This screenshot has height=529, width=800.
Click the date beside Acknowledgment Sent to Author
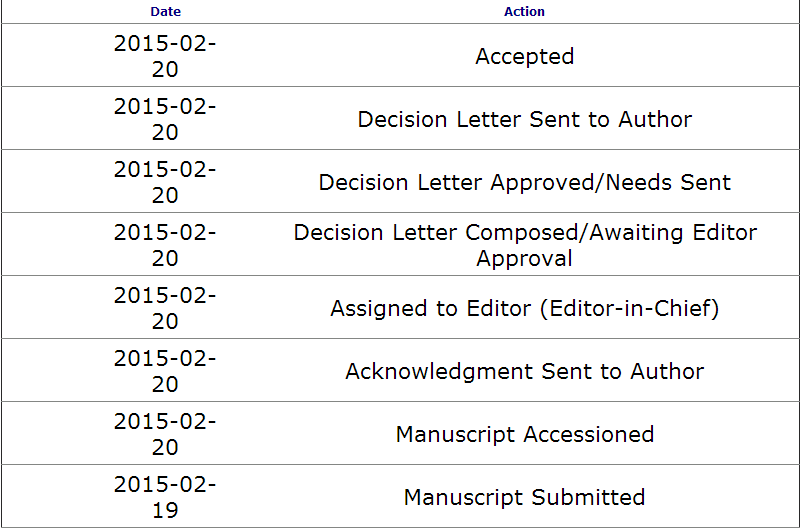point(165,371)
